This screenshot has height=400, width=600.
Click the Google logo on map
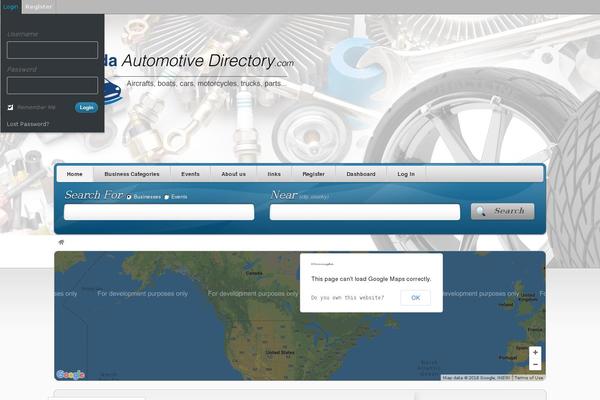click(70, 374)
